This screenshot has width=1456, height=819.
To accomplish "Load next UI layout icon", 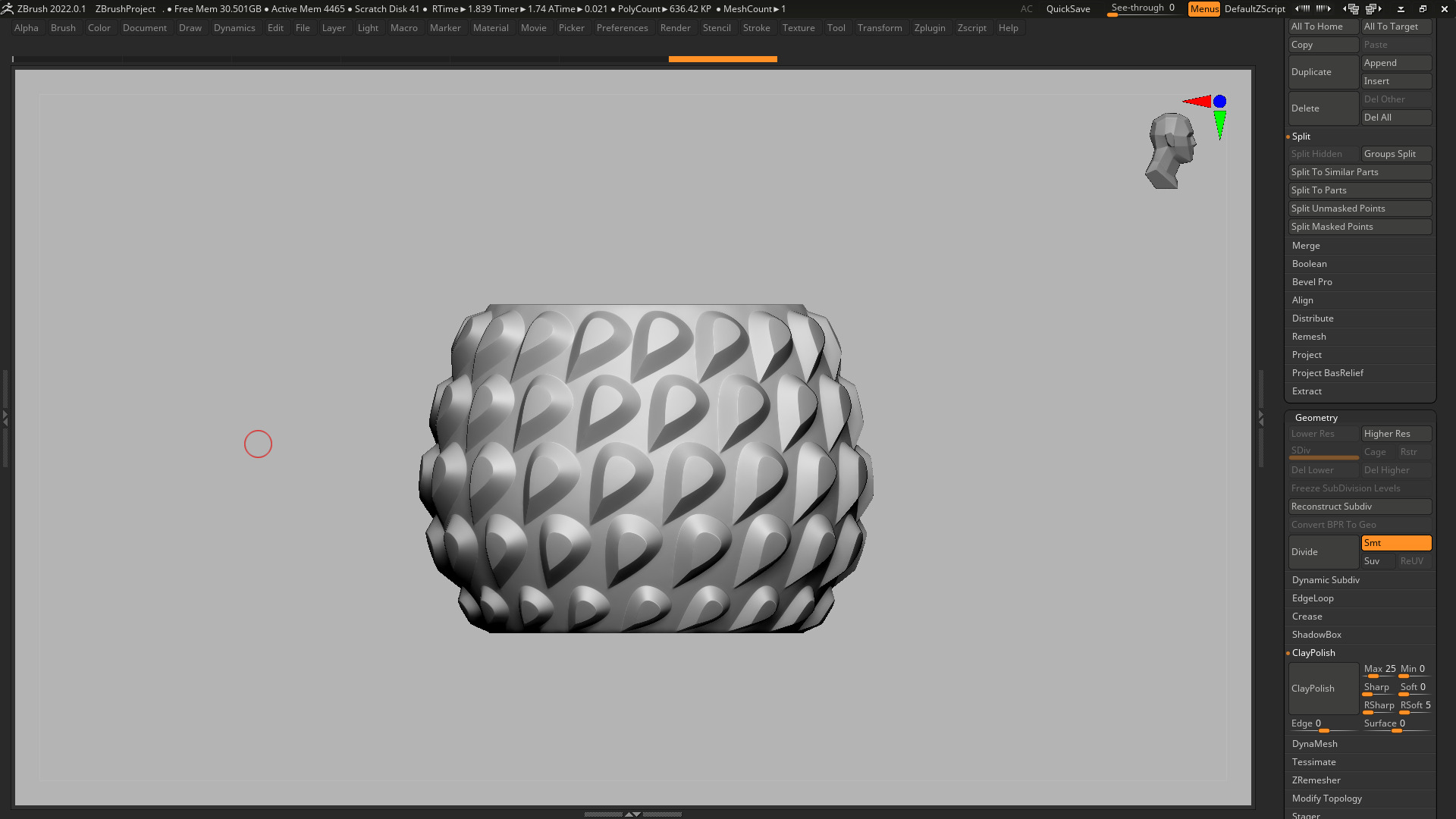I will pos(1373,9).
